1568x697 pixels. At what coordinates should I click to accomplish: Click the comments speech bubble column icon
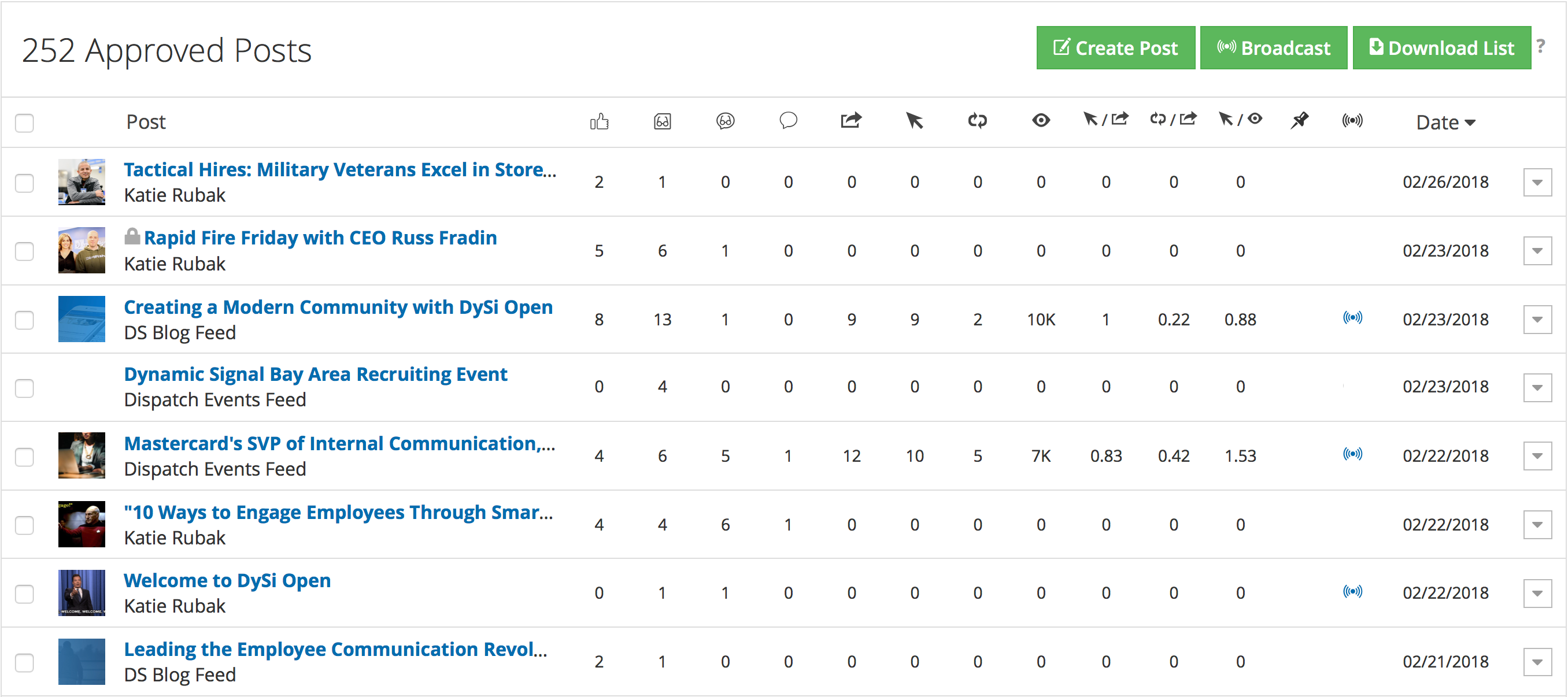788,120
